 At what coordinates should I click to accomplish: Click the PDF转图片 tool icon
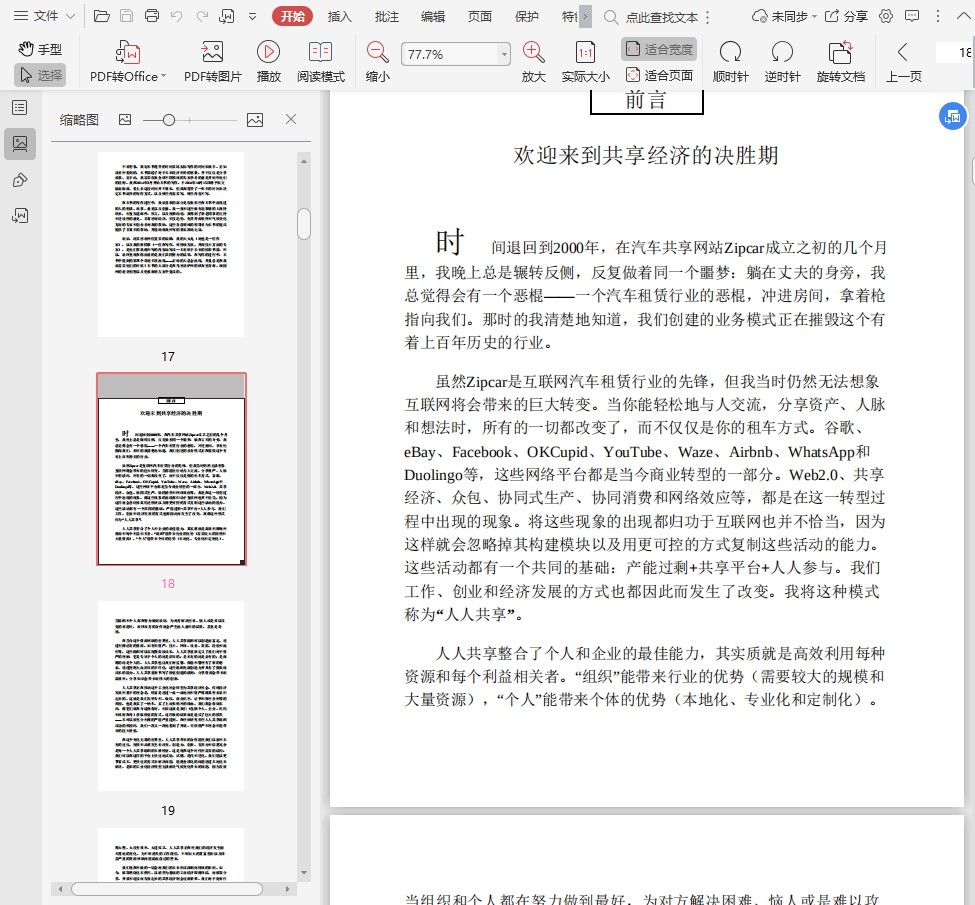[x=212, y=53]
